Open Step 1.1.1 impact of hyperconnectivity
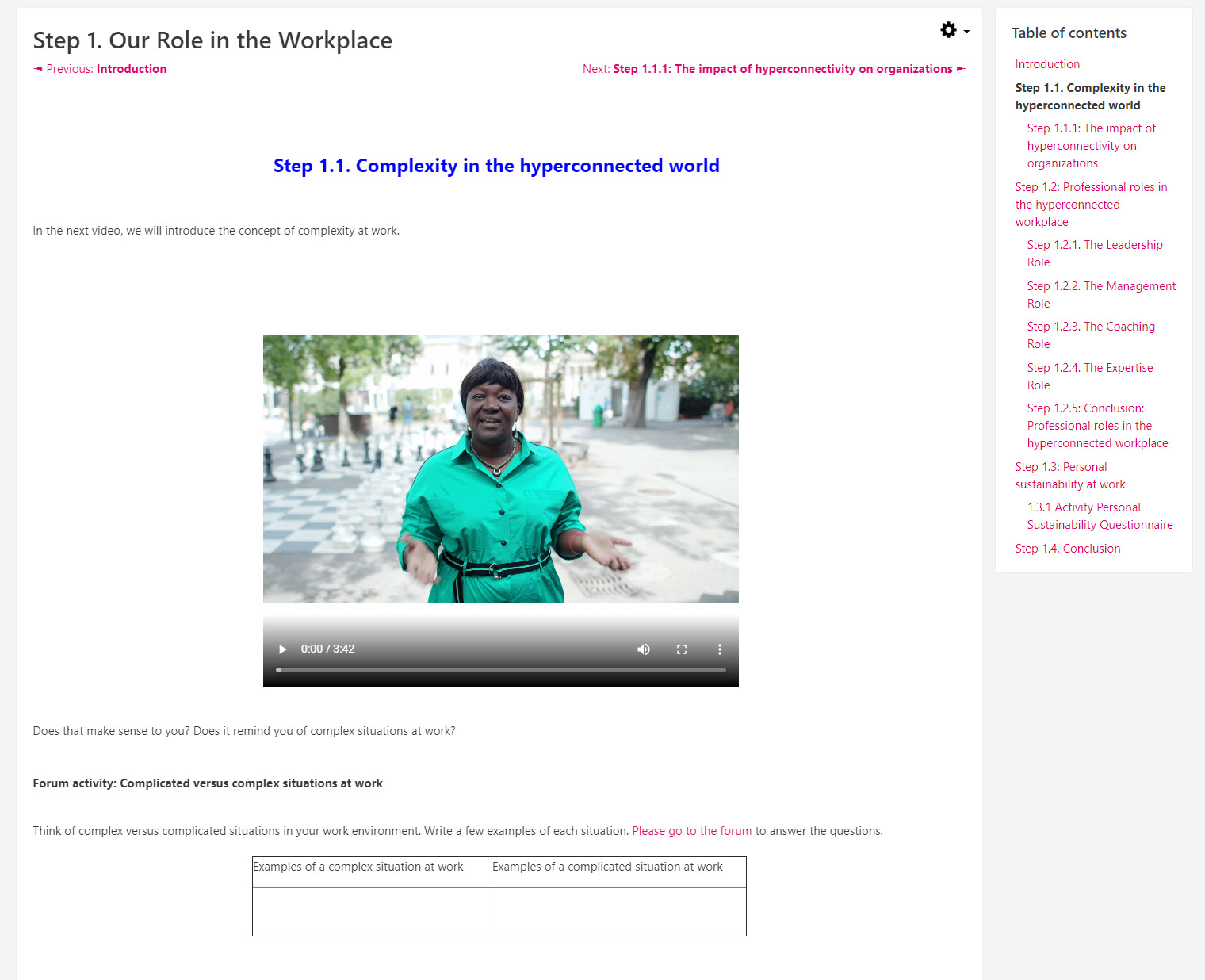 pyautogui.click(x=1090, y=146)
